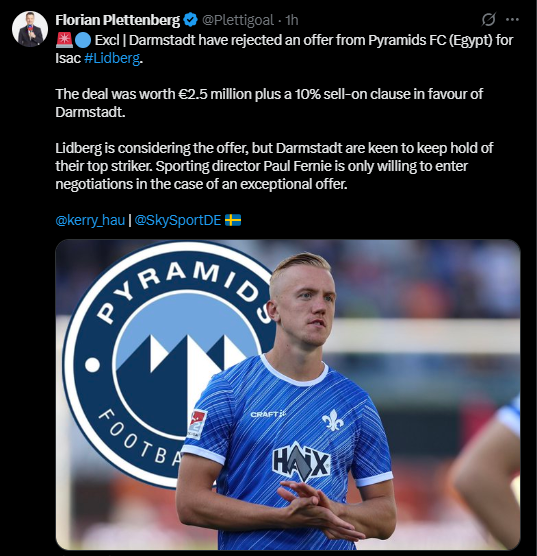Click the Florian Plettenberg display name

(x=118, y=20)
